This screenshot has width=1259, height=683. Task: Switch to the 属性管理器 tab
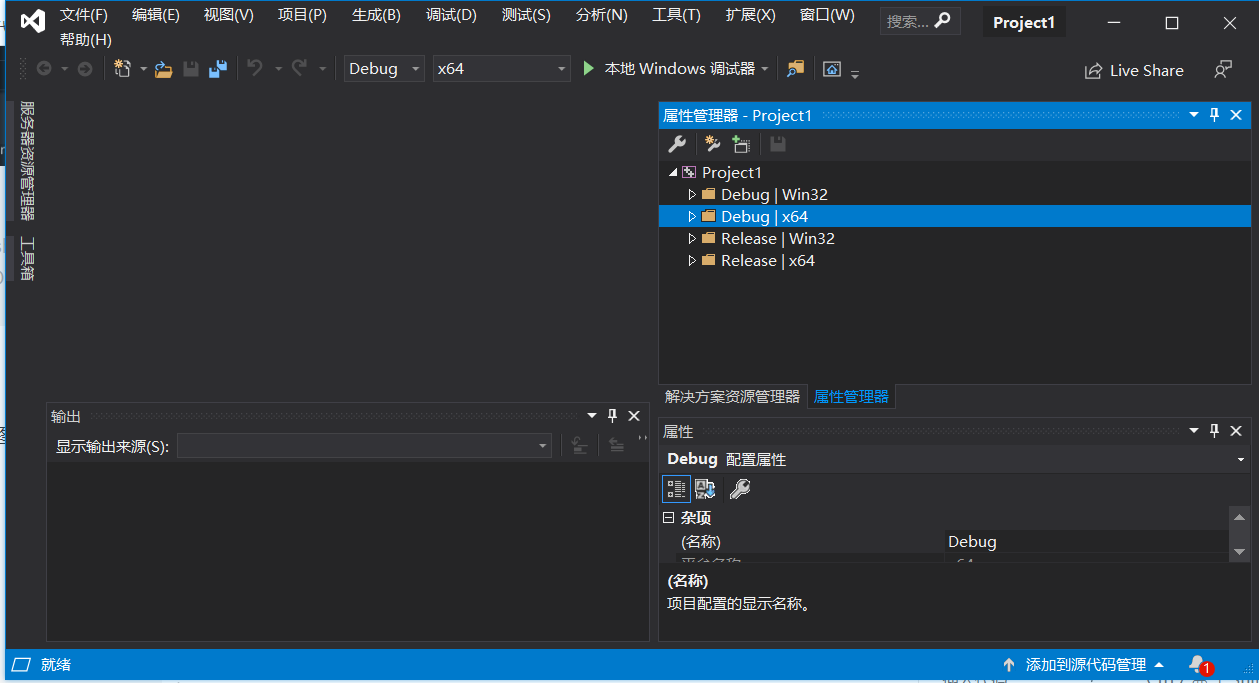(851, 397)
